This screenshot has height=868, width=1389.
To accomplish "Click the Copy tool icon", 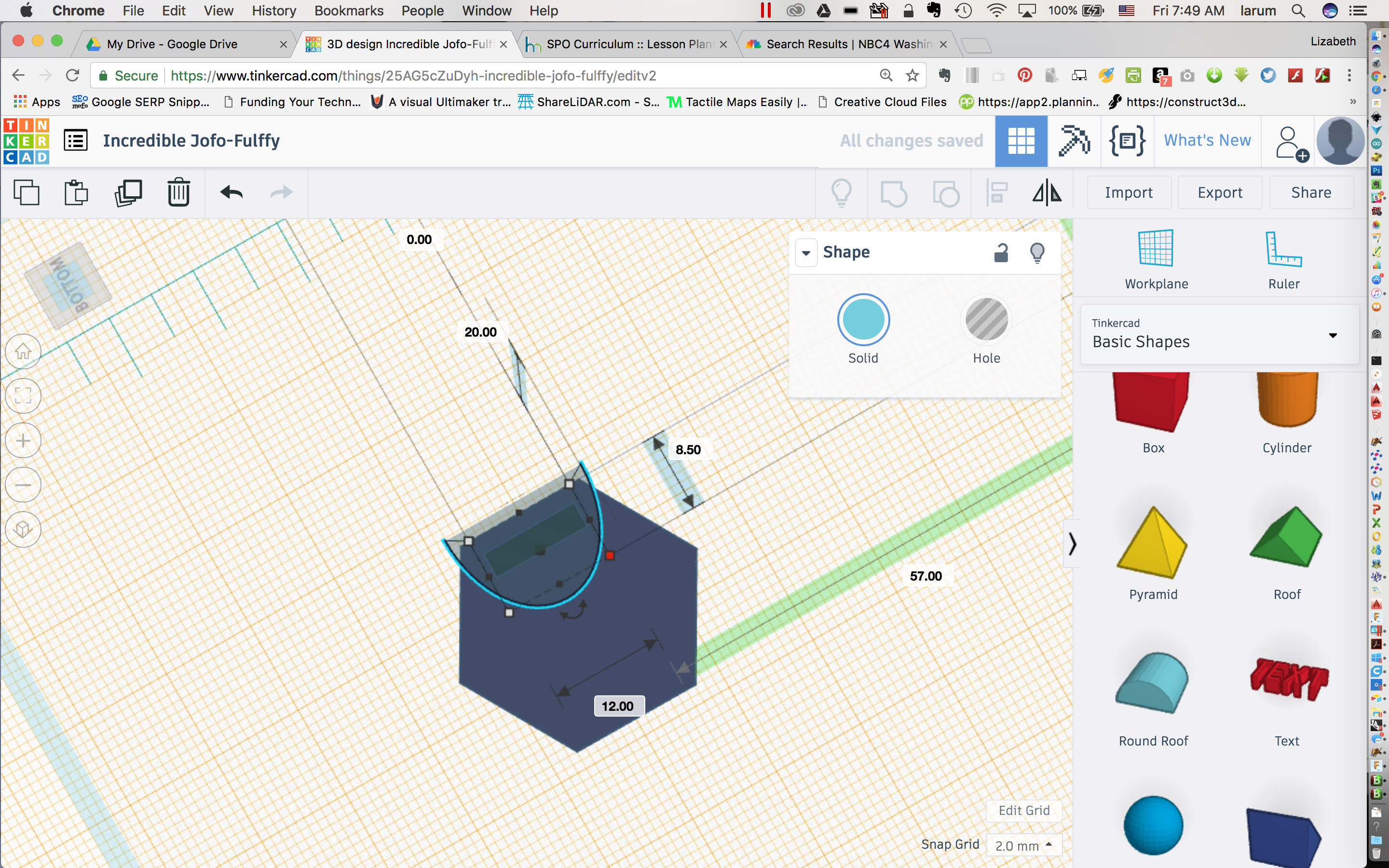I will (27, 192).
